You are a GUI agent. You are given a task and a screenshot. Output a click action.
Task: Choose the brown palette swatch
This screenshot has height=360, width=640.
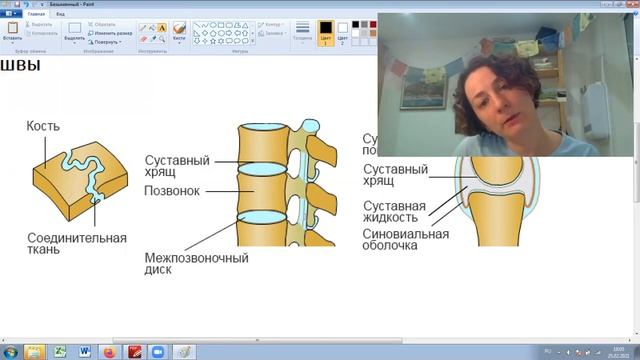pyautogui.click(x=373, y=33)
